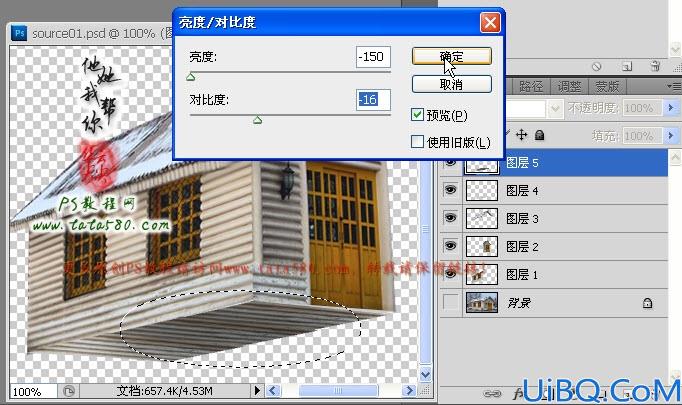Toggle the lock position cross-arrows icon

pos(522,135)
